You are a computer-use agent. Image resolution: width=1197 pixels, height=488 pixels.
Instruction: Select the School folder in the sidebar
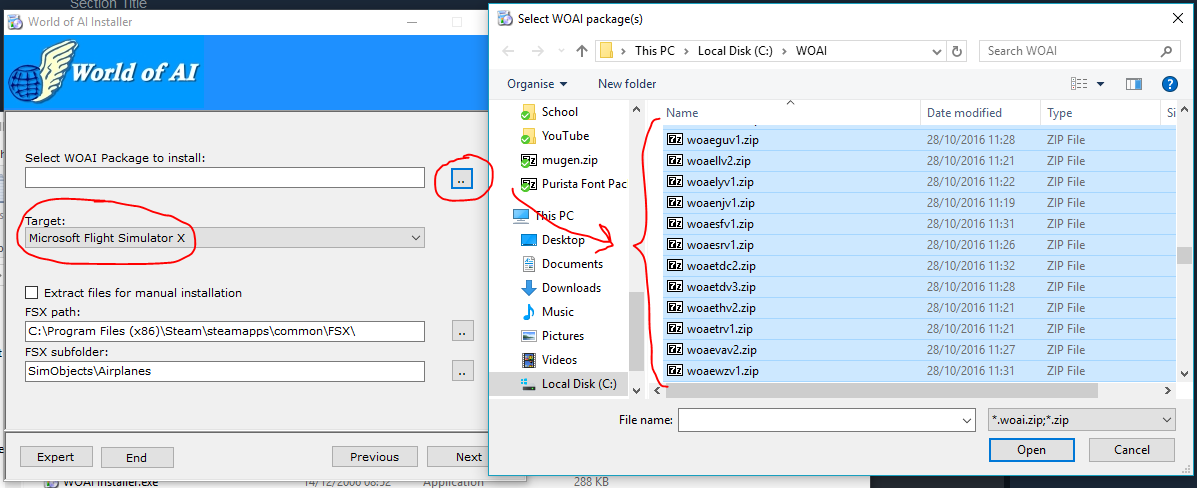(x=559, y=111)
